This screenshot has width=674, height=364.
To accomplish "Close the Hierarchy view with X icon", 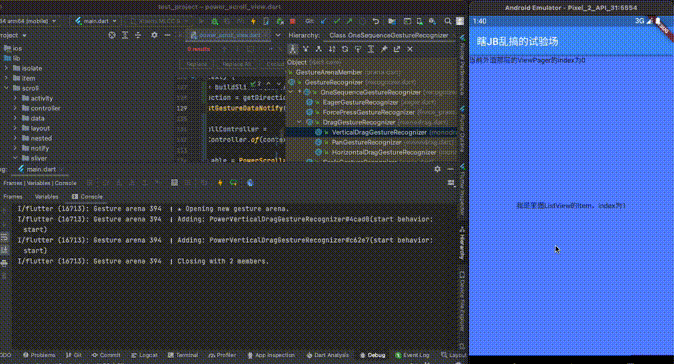I will (410, 49).
